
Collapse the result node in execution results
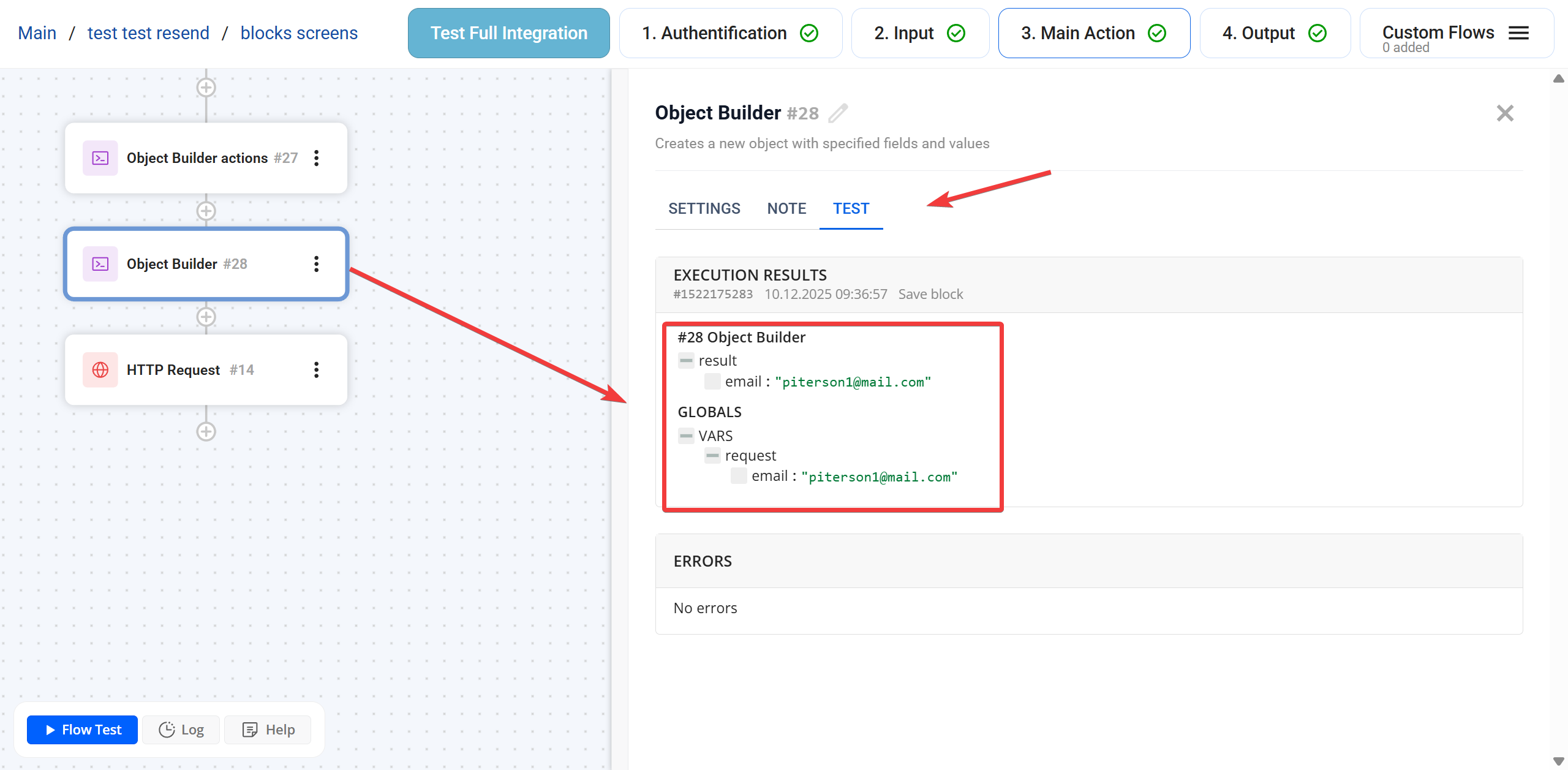[686, 361]
